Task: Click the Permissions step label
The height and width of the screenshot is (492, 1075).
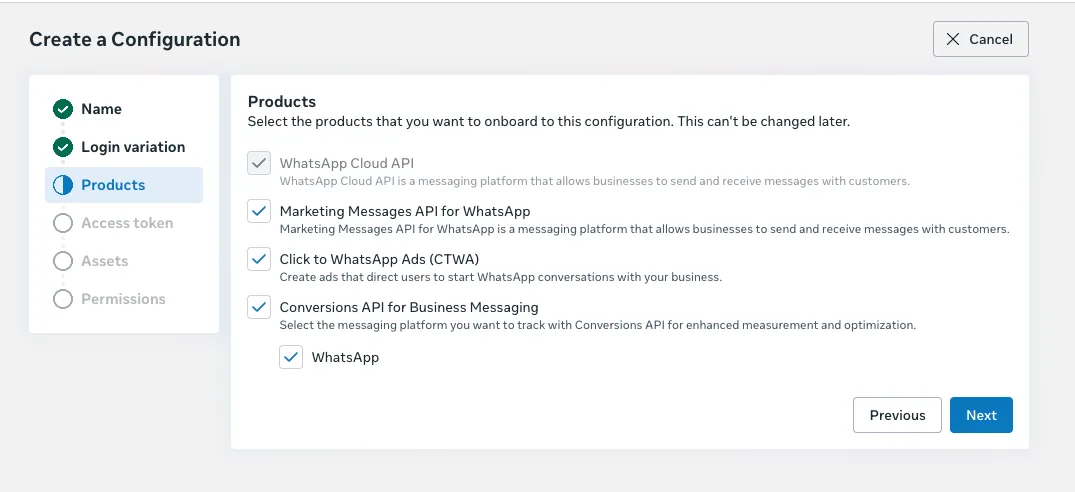Action: click(123, 299)
